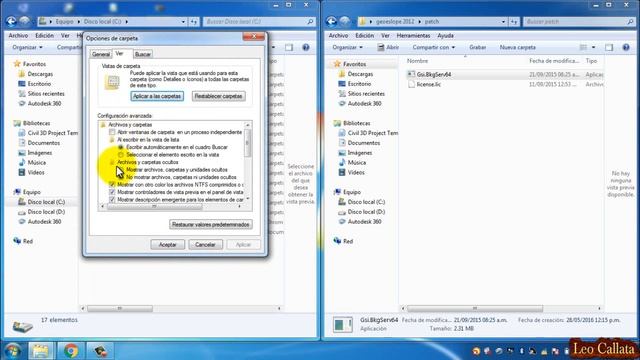Open Herramientas menu in right window
This screenshot has height=360, width=640.
click(413, 36)
